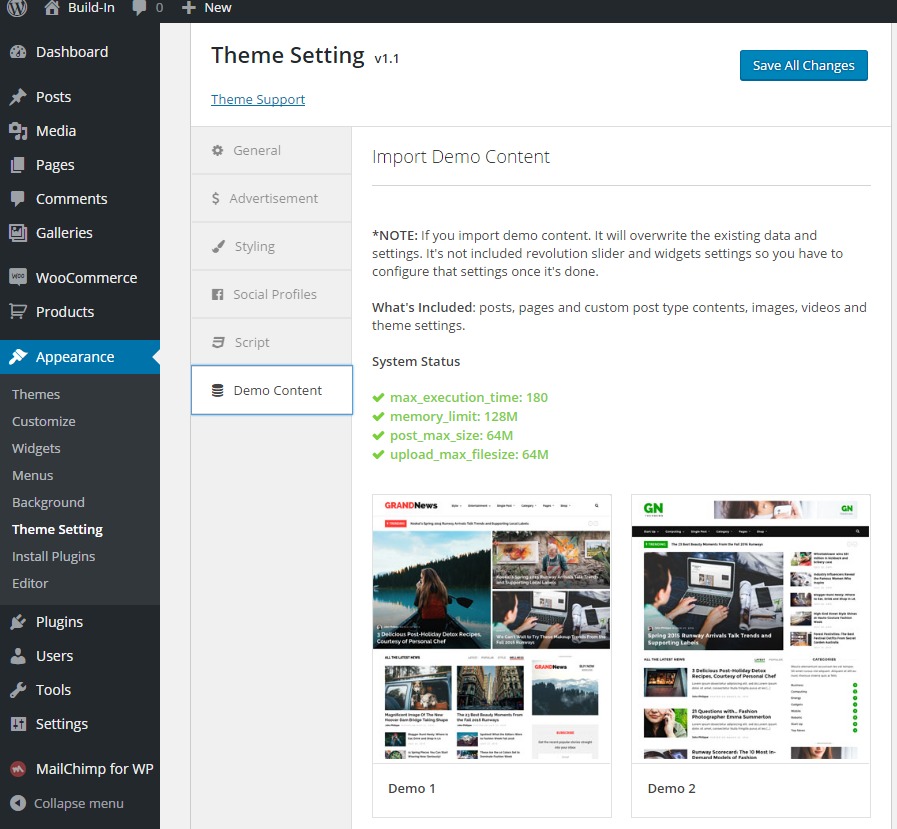This screenshot has height=829, width=897.
Task: Open the Script tab
Action: click(x=272, y=343)
